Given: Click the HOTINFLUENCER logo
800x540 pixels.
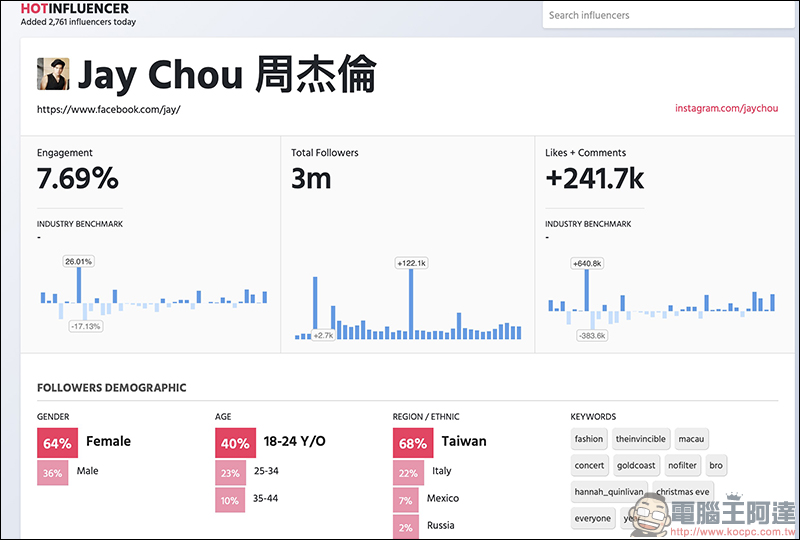Looking at the screenshot, I should (74, 8).
